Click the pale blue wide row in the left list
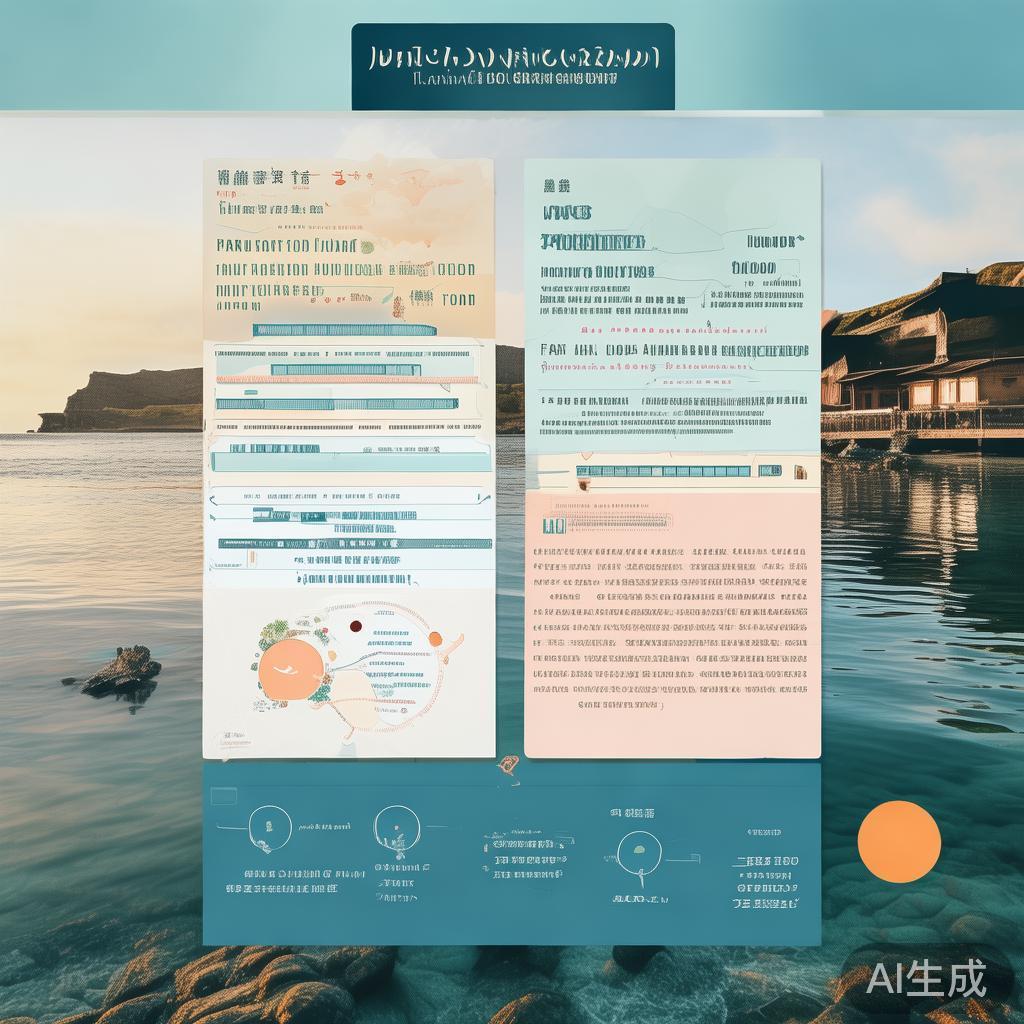This screenshot has width=1024, height=1024. point(352,462)
